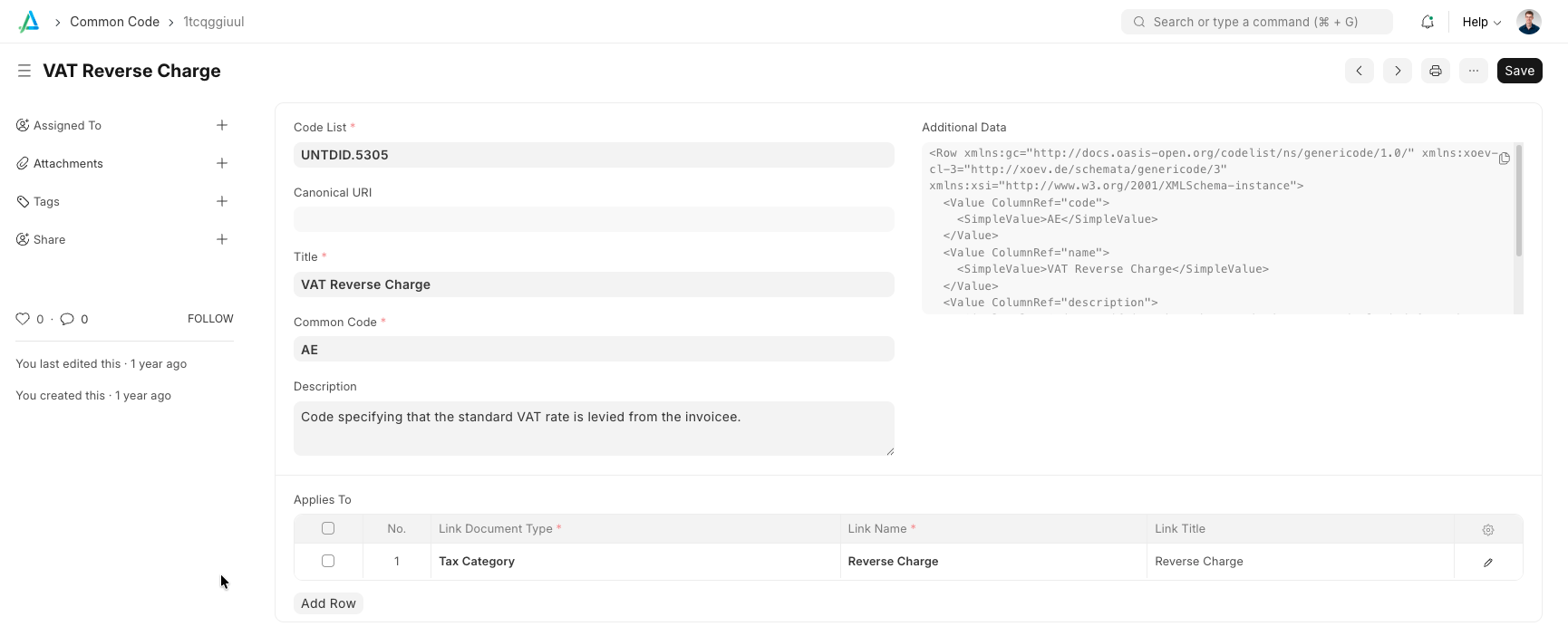The image size is (1568, 636).
Task: Copy Additional Data code to clipboard
Action: point(1504,159)
